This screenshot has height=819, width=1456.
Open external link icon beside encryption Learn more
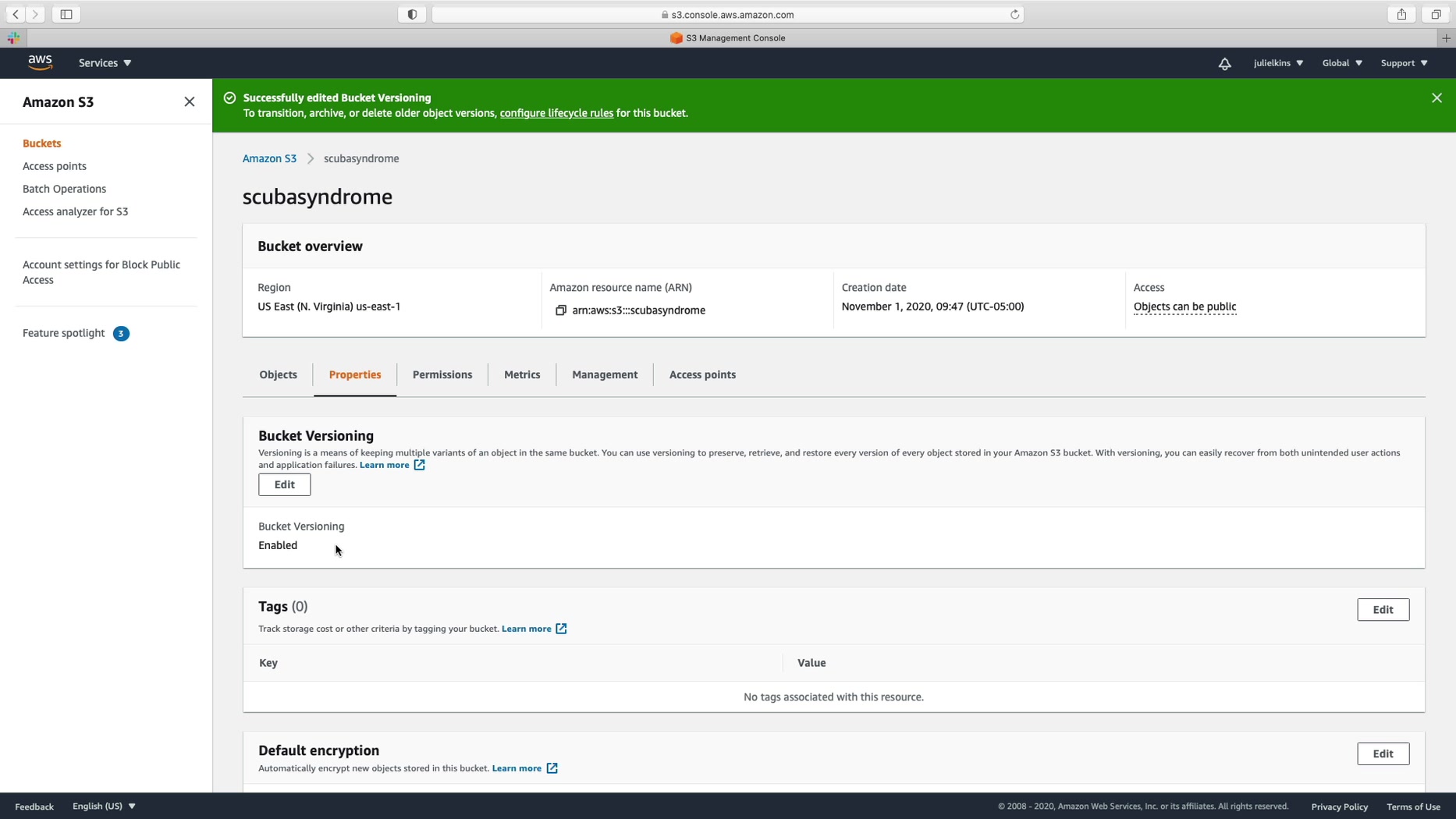(552, 768)
